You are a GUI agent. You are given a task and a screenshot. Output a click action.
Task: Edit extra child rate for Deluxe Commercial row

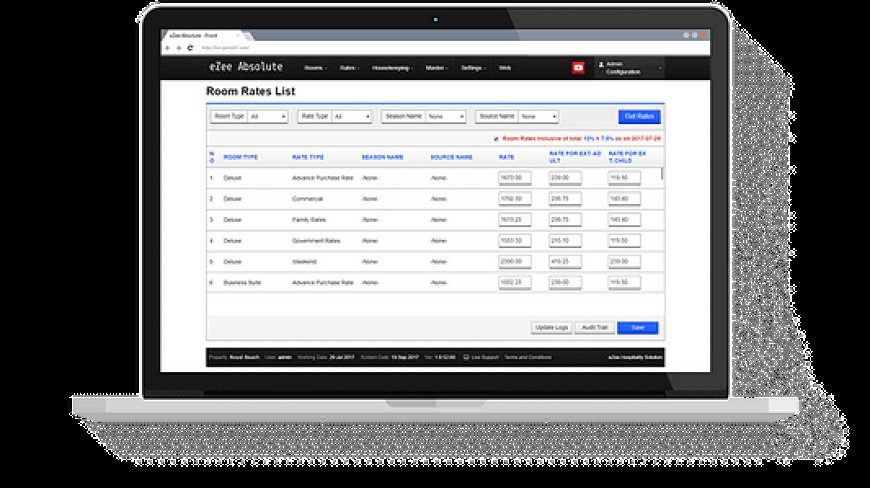click(624, 199)
